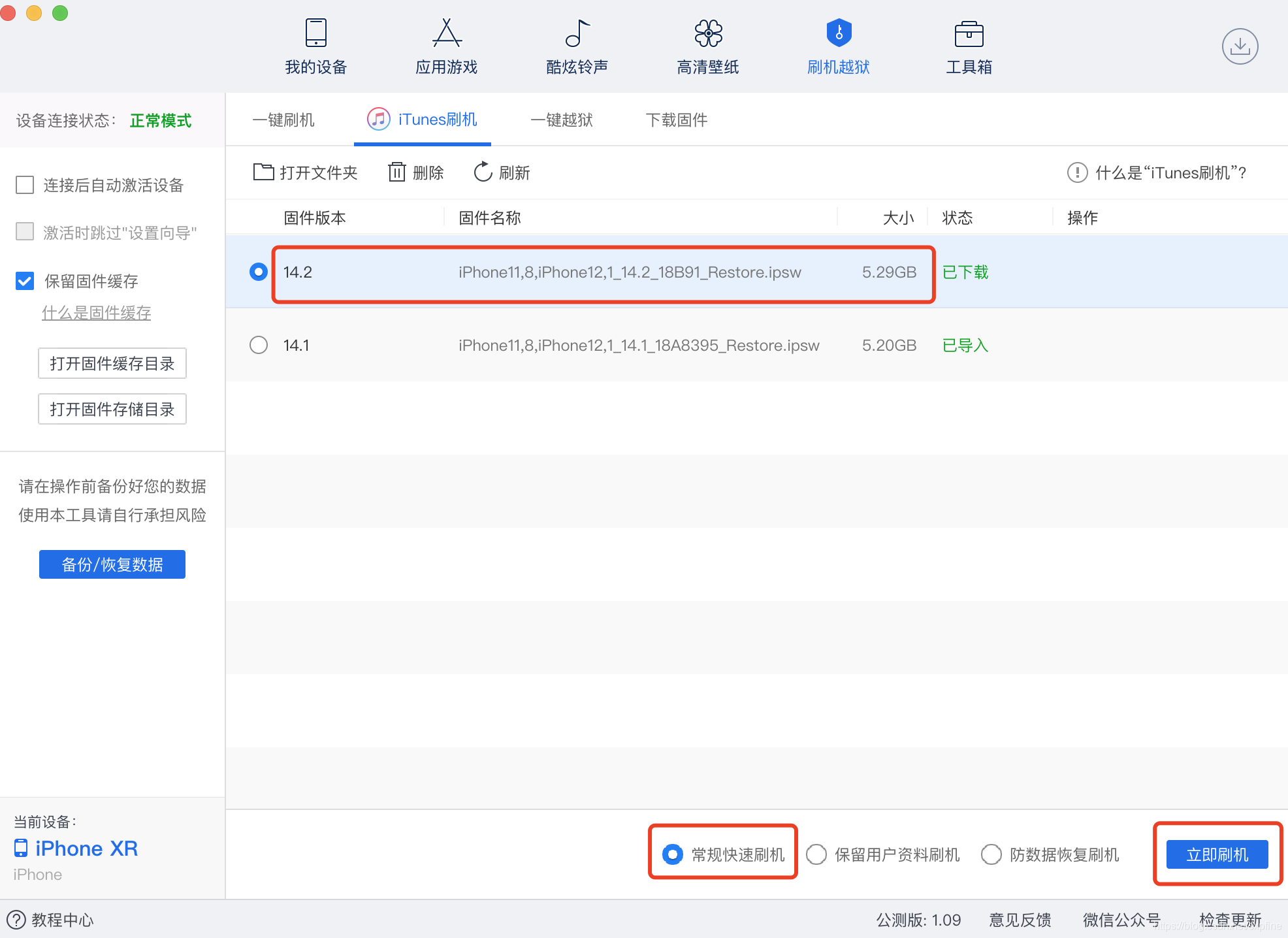Select firmware 14.1 radio button
Image resolution: width=1288 pixels, height=938 pixels.
(x=259, y=345)
